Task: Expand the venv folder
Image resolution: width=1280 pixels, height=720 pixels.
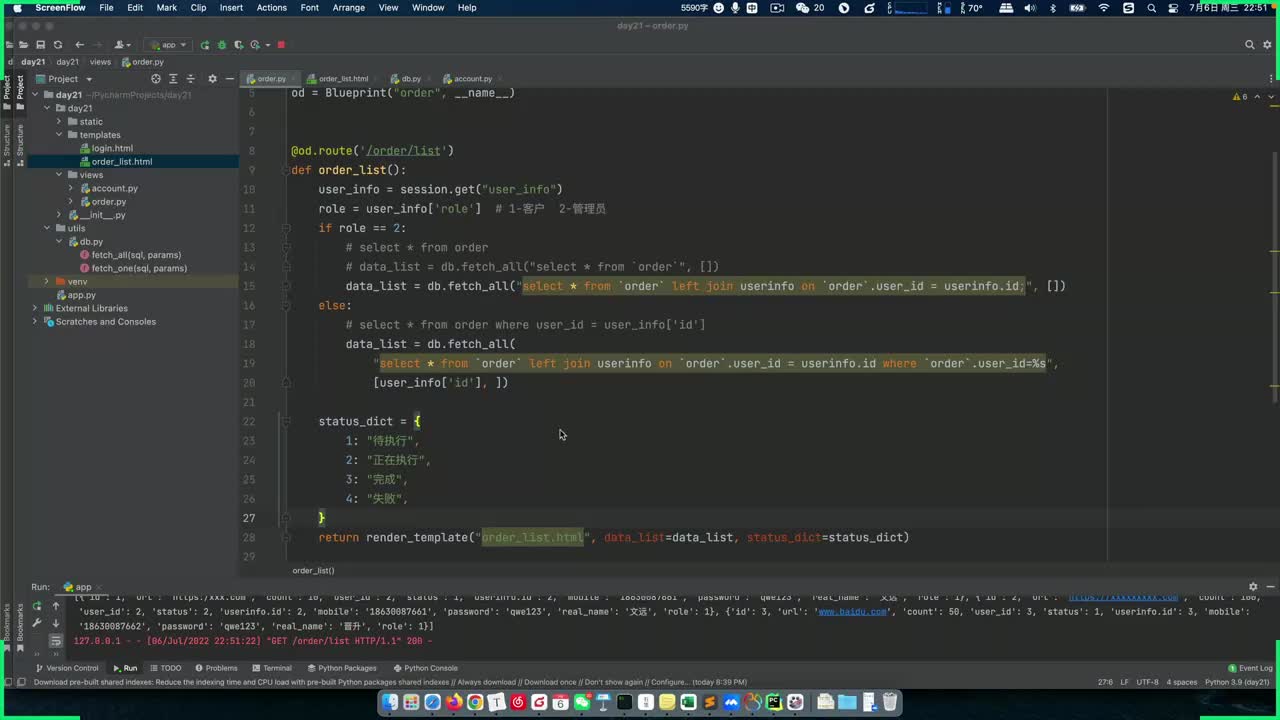Action: (47, 282)
